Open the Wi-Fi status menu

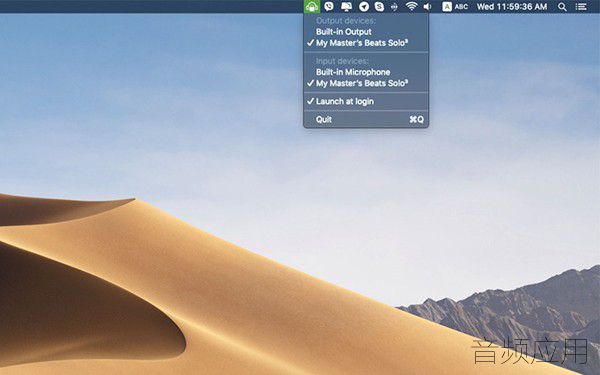pos(412,7)
